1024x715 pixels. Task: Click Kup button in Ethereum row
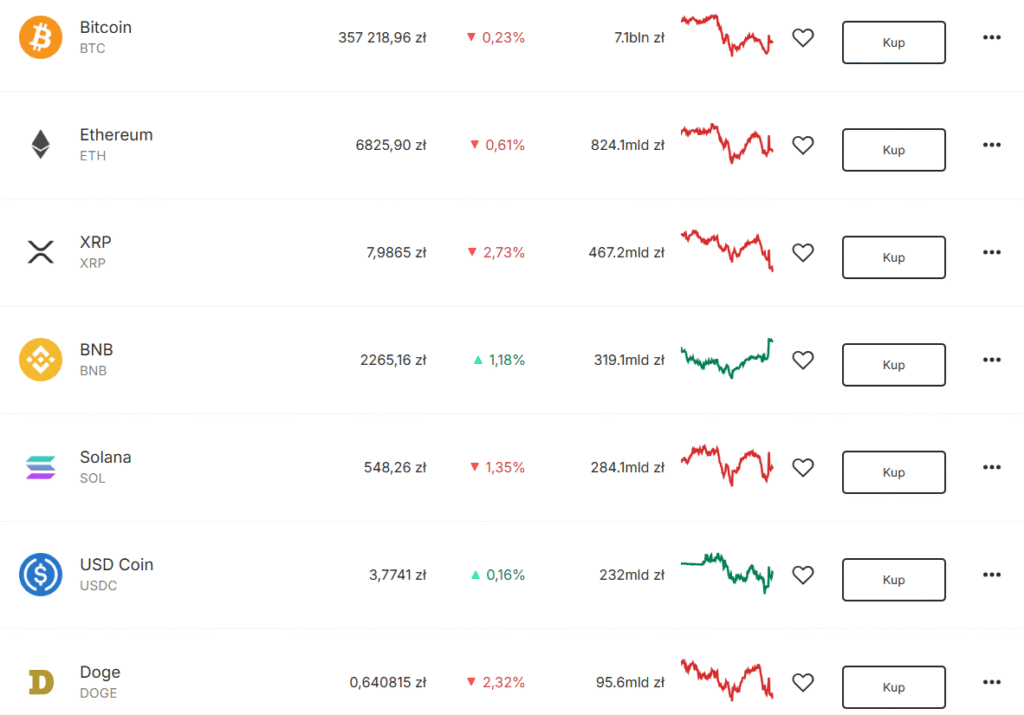point(893,150)
